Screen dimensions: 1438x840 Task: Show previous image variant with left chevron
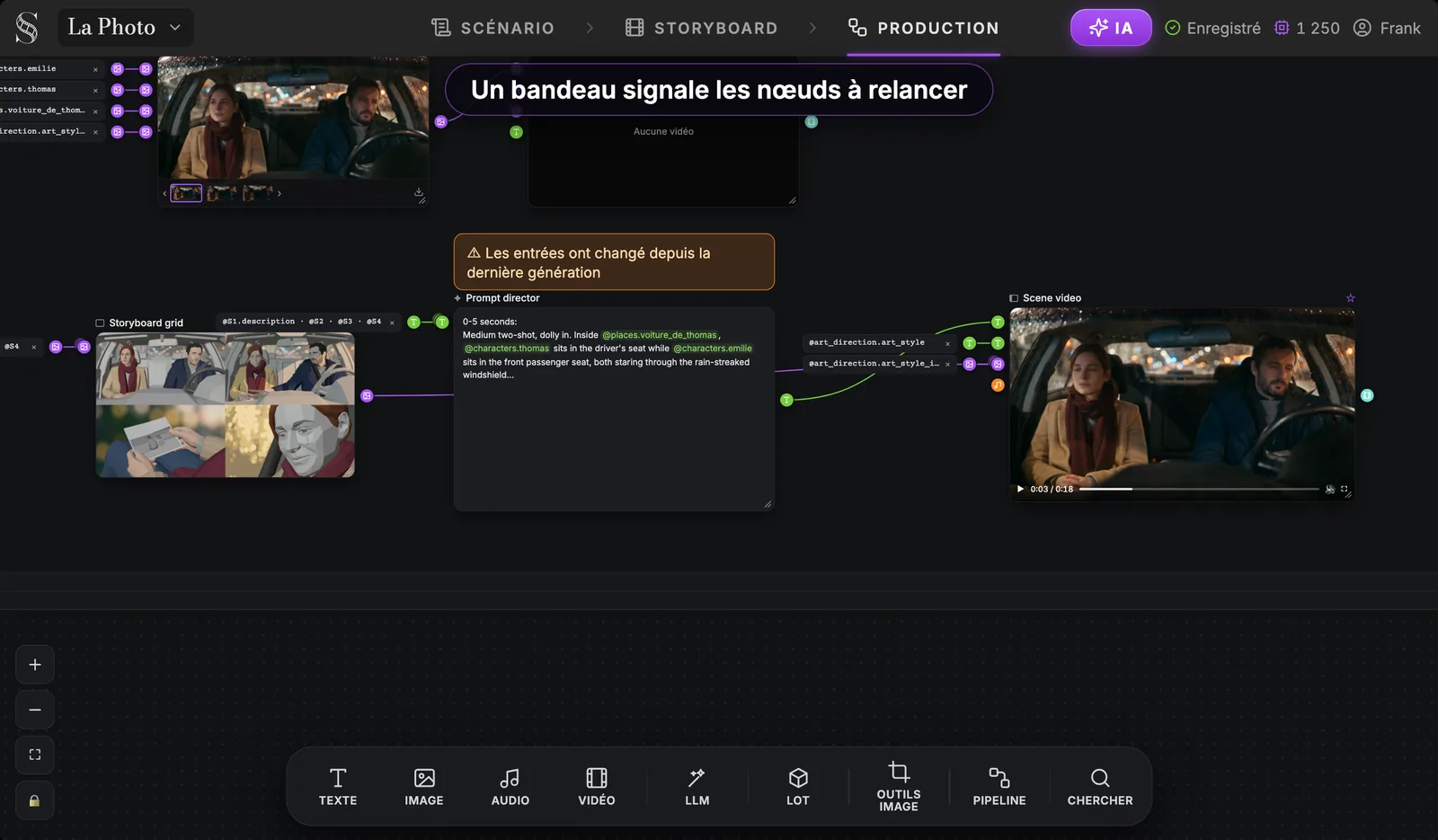(165, 193)
